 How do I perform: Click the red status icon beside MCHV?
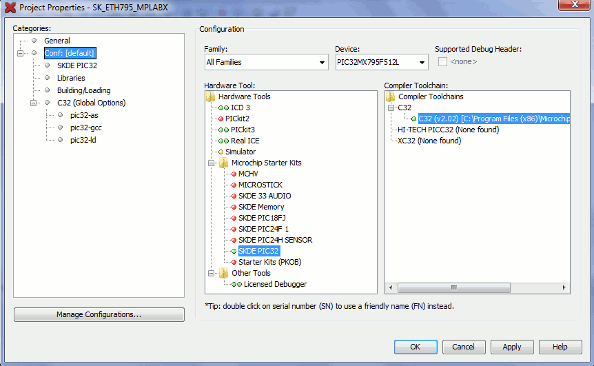(234, 174)
